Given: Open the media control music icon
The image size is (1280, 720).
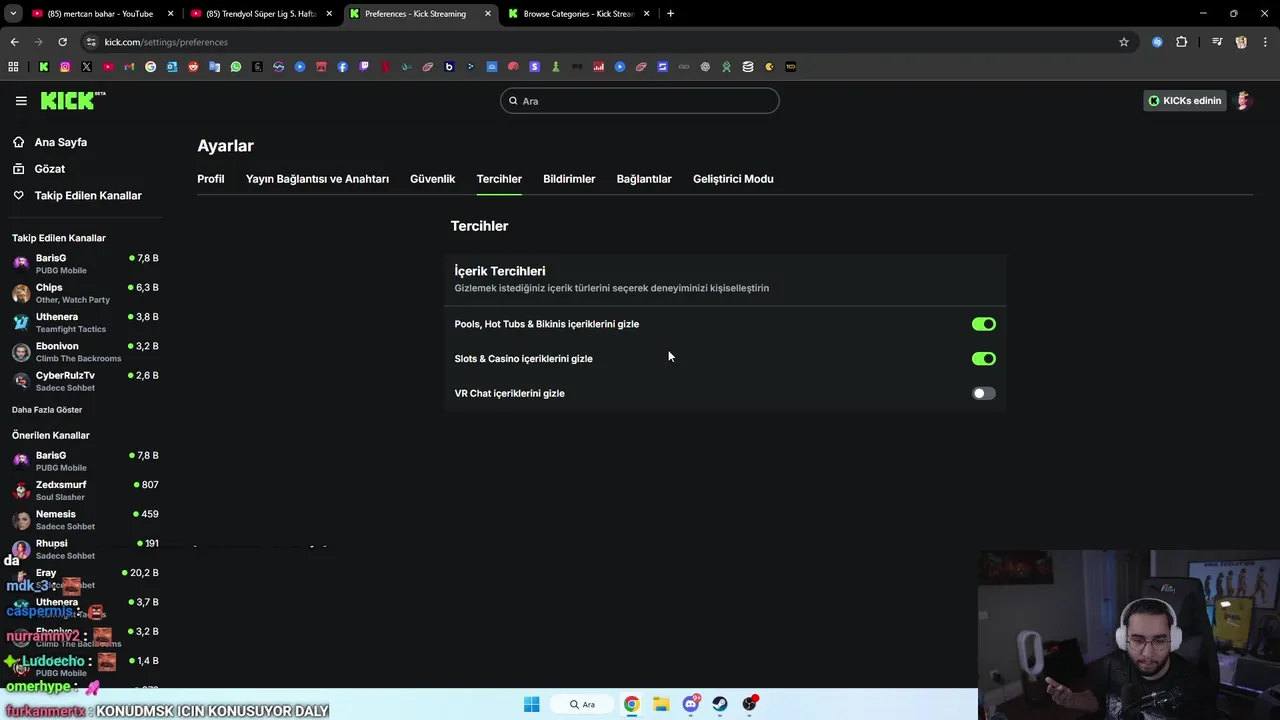Looking at the screenshot, I should pos(1217,42).
